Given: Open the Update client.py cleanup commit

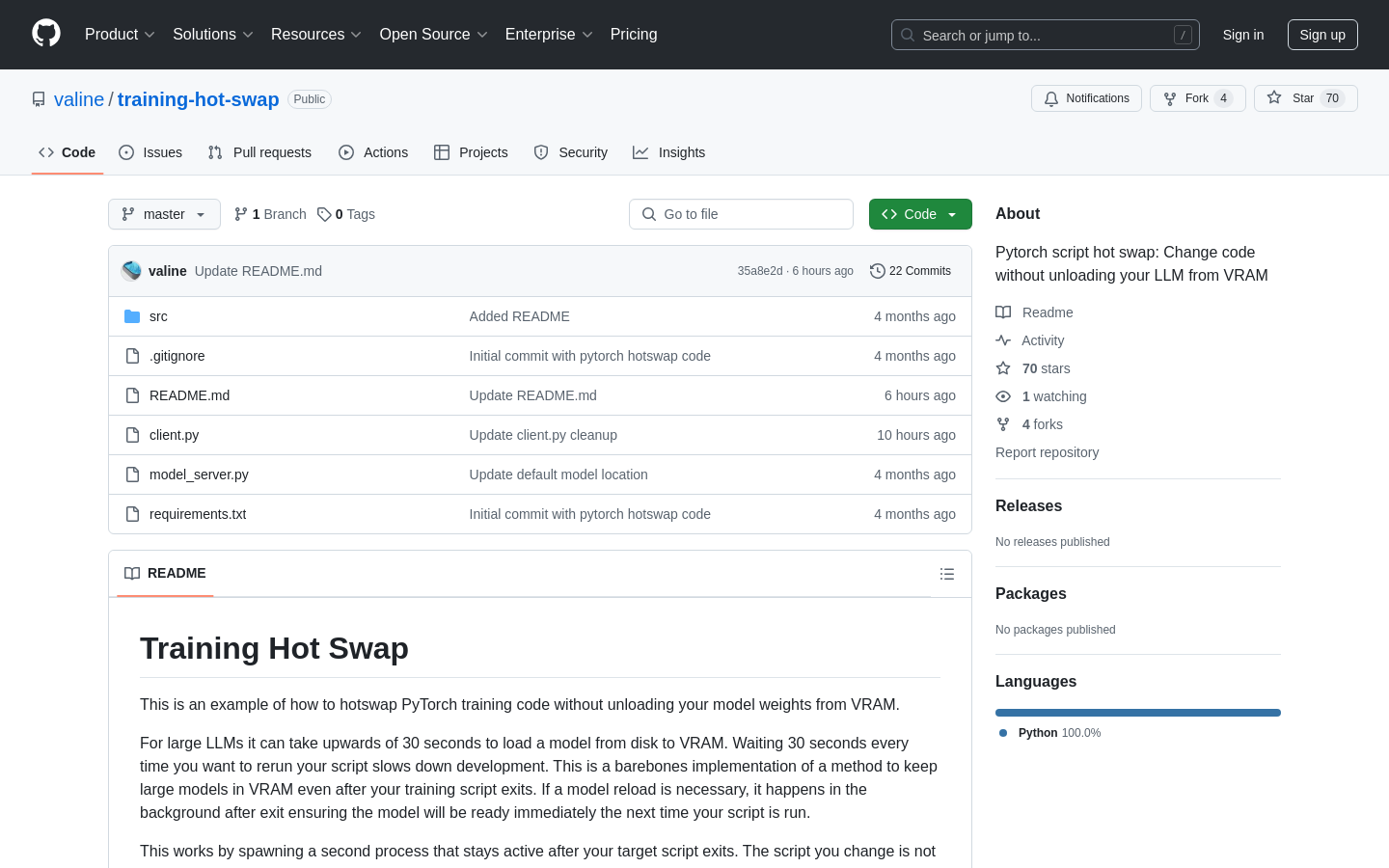Looking at the screenshot, I should (543, 435).
